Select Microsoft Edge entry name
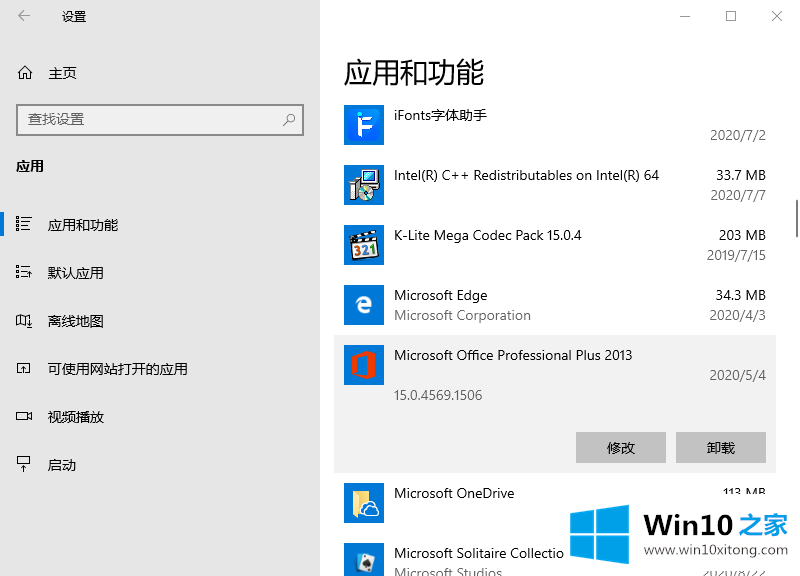 (440, 295)
